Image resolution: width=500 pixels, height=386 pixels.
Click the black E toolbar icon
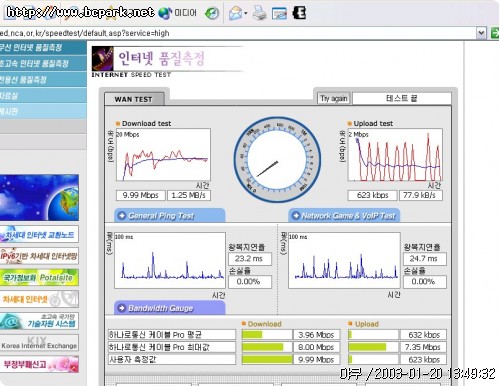pos(299,13)
